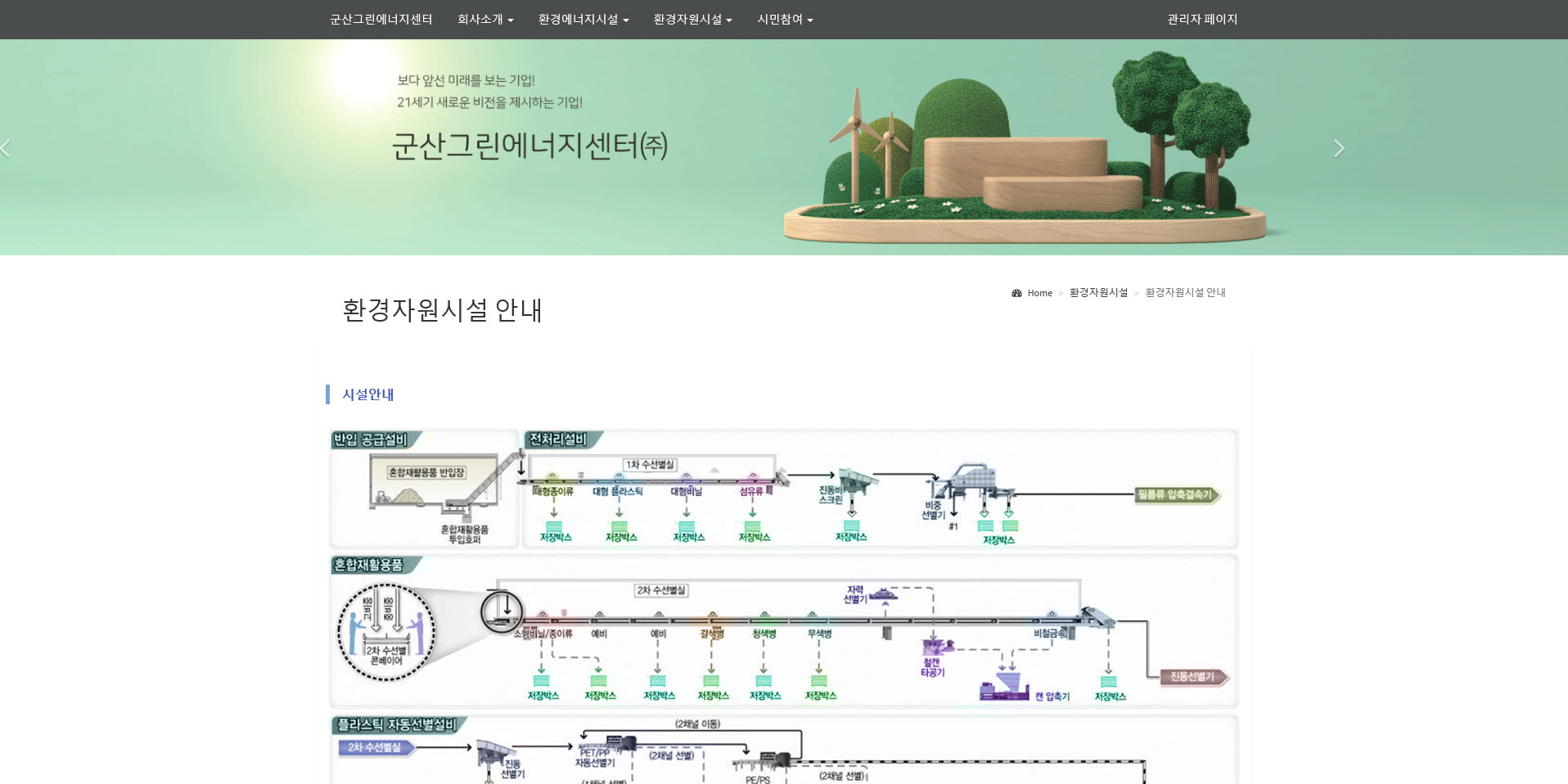Click the dashboard icon beside Home breadcrumb
This screenshot has width=1568, height=784.
click(1017, 293)
